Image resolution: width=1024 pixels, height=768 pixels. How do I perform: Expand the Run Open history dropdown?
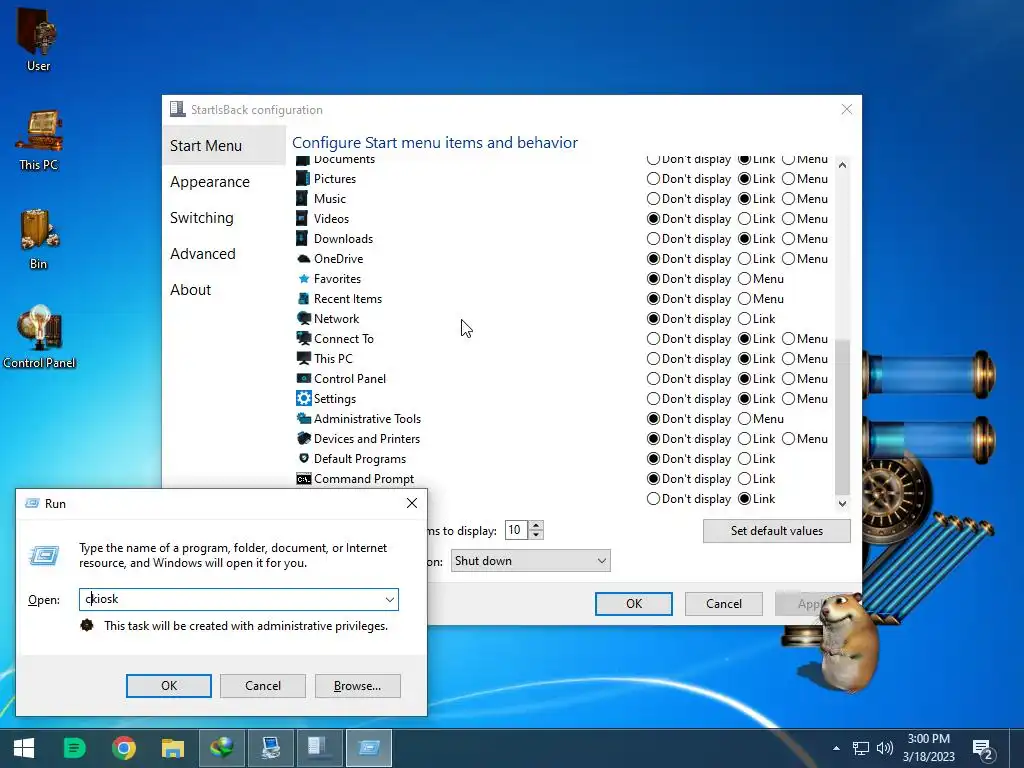[389, 599]
